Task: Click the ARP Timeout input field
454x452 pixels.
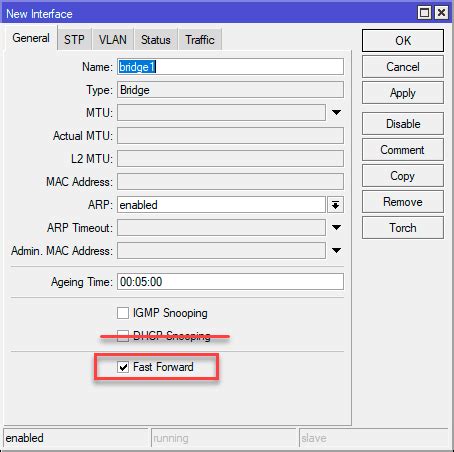Action: [221, 228]
